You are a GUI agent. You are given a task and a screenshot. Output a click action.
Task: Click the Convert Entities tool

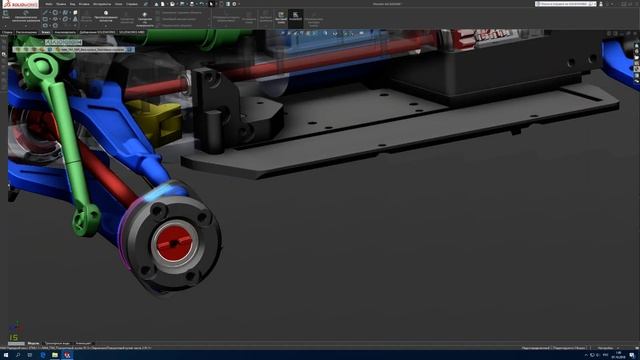(106, 16)
